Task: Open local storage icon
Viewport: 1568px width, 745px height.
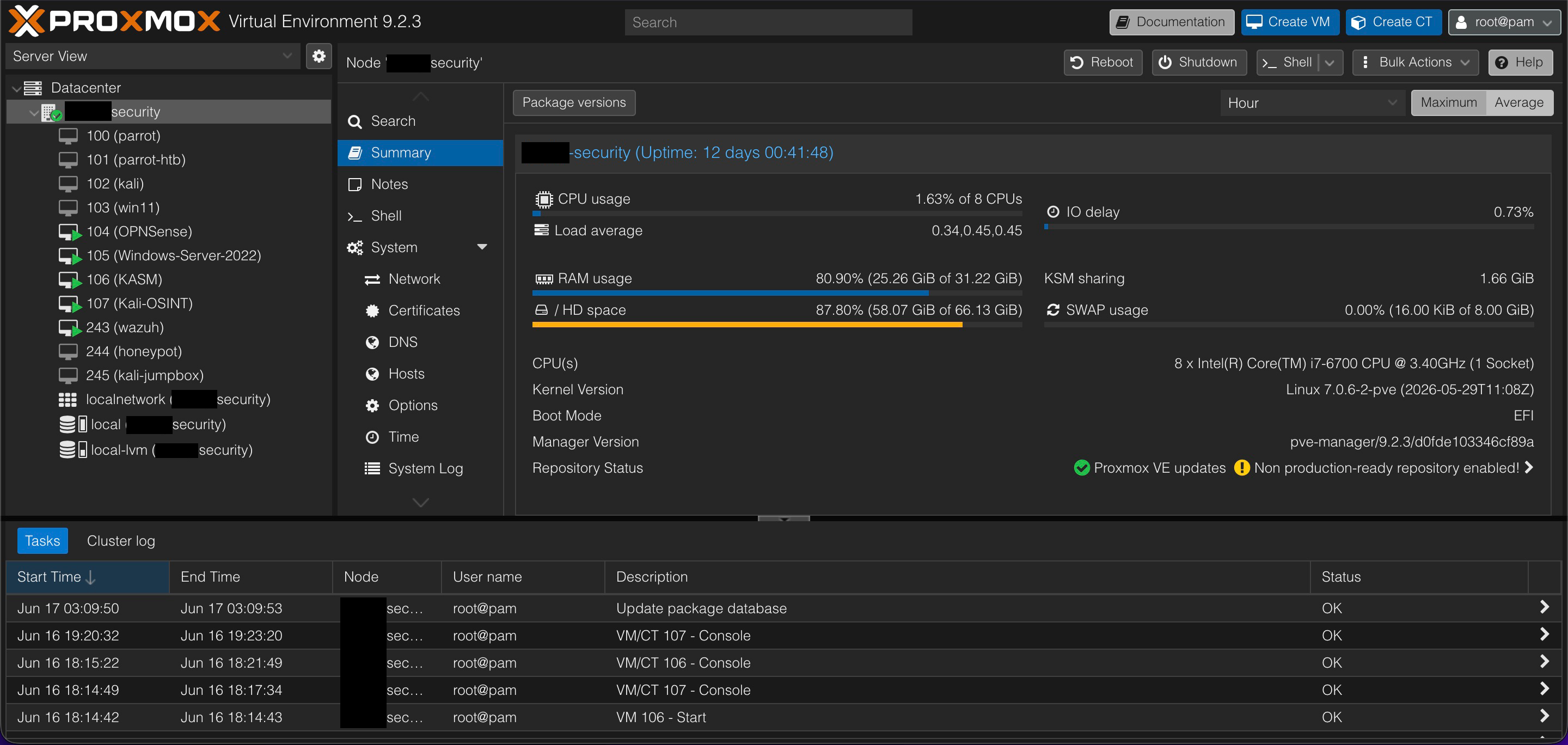Action: (x=73, y=424)
